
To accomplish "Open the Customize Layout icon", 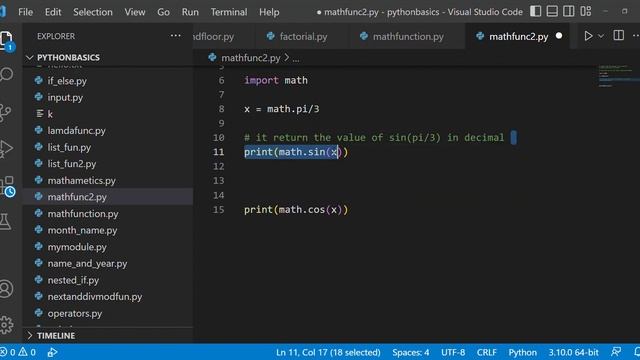I will [x=586, y=11].
